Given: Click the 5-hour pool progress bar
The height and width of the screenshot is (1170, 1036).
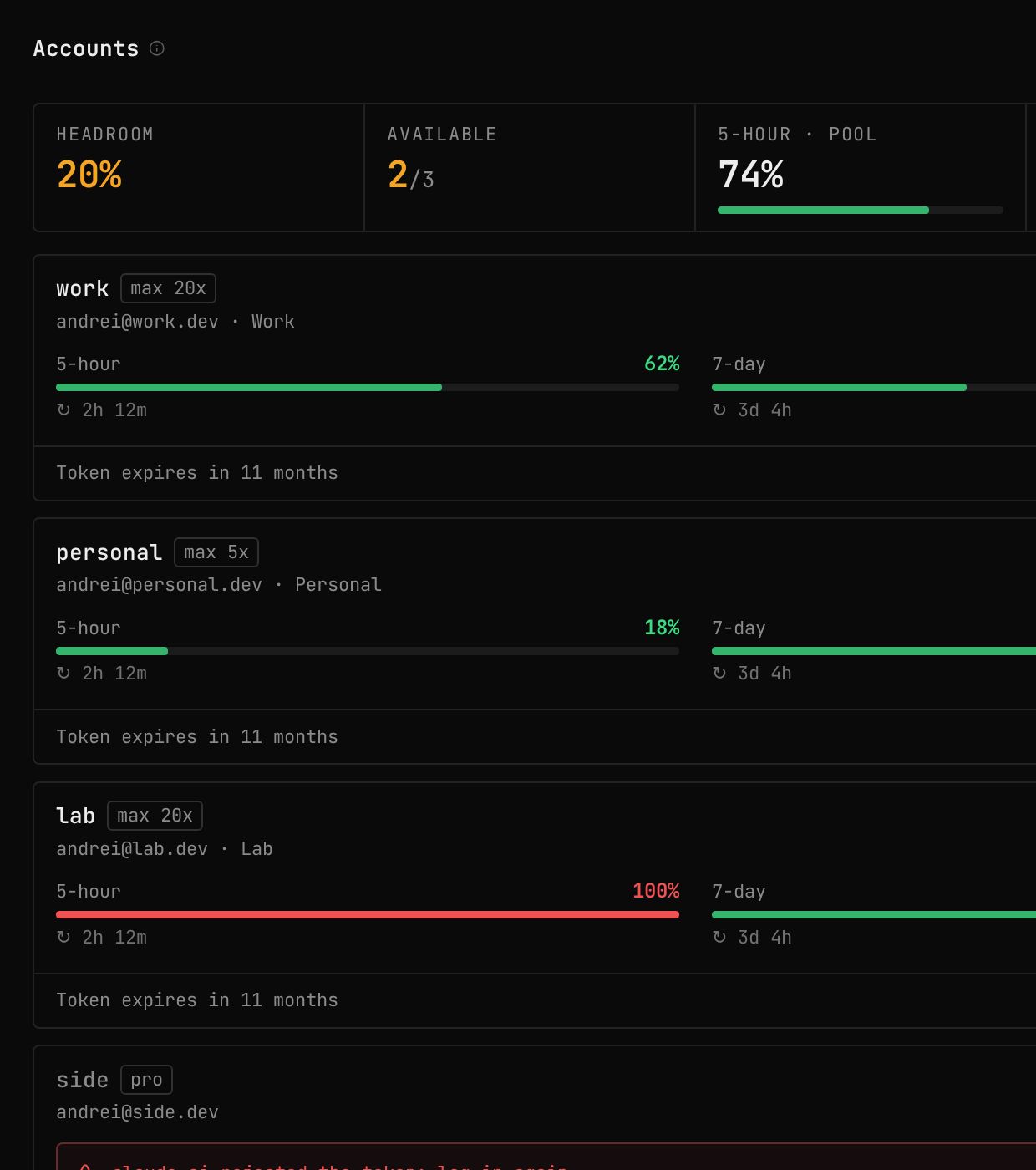Looking at the screenshot, I should coord(861,211).
